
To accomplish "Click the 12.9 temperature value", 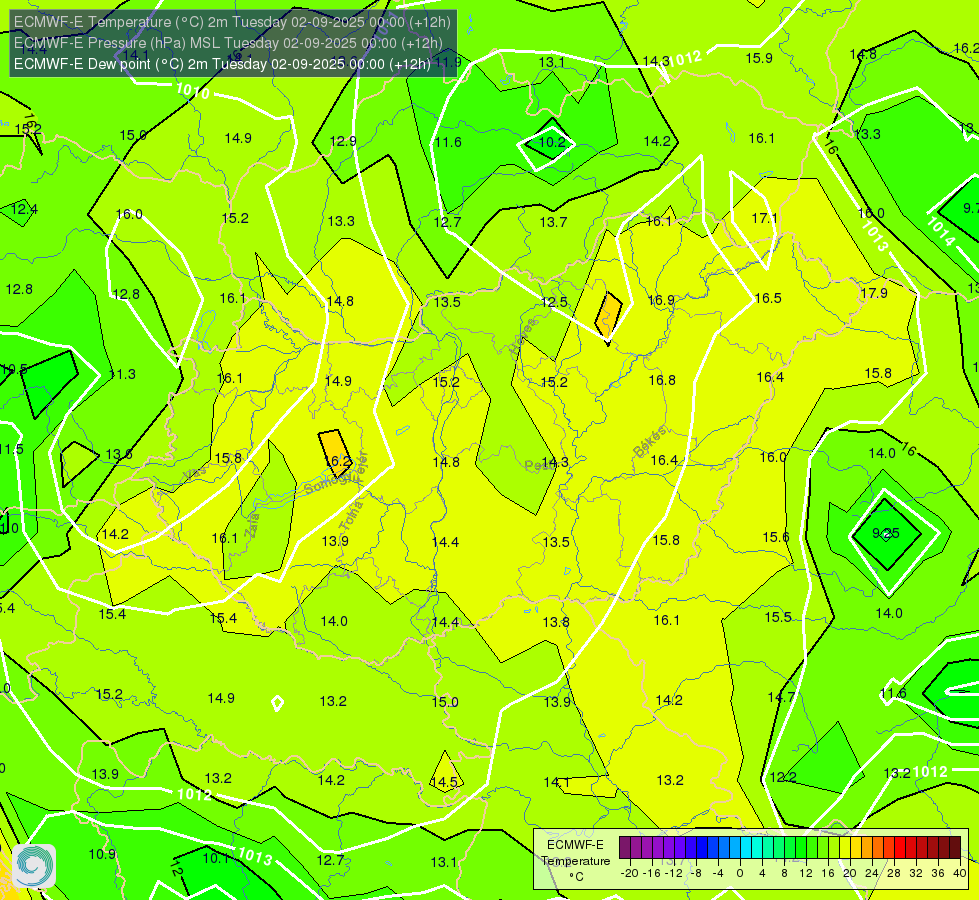I will tap(343, 141).
